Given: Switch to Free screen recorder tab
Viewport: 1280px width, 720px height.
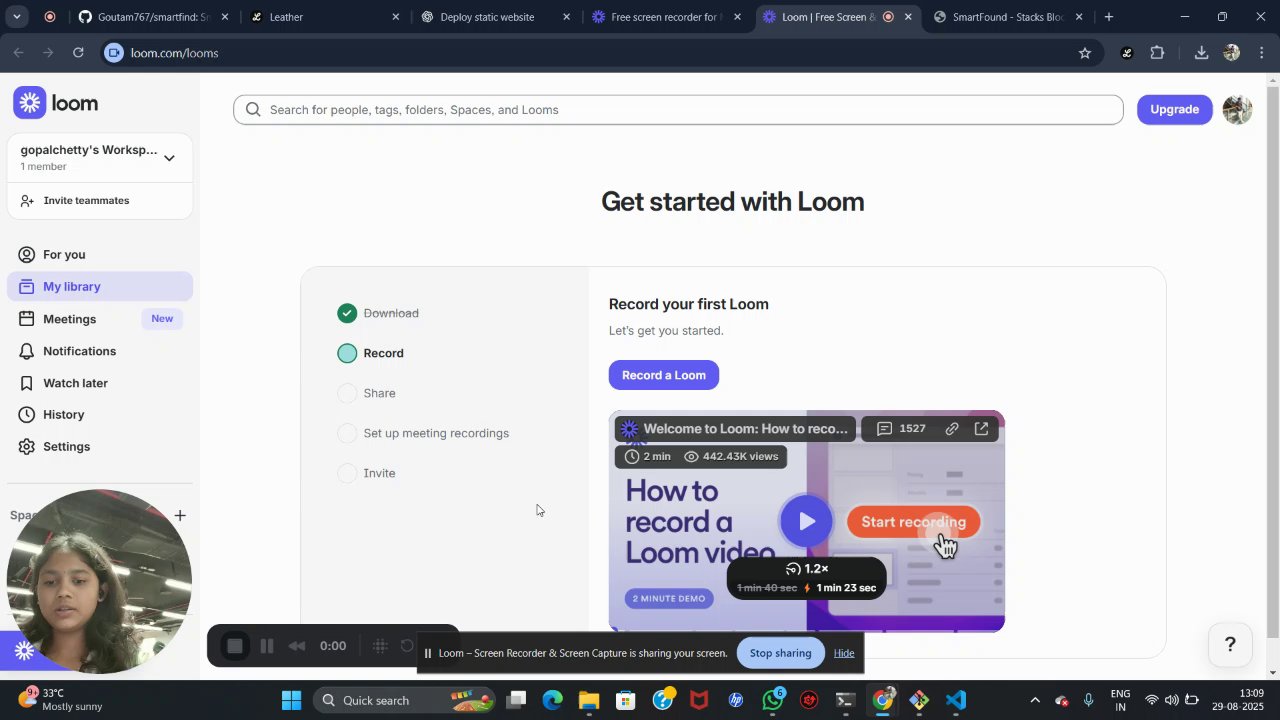Looking at the screenshot, I should point(665,17).
